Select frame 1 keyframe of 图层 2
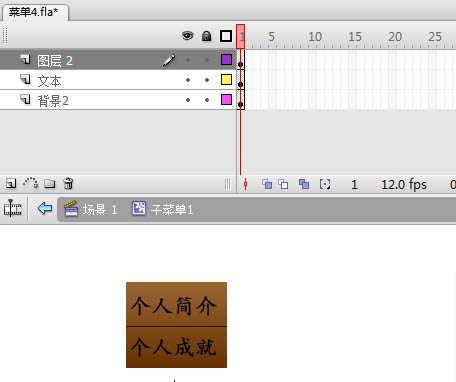The image size is (456, 382). [x=241, y=60]
